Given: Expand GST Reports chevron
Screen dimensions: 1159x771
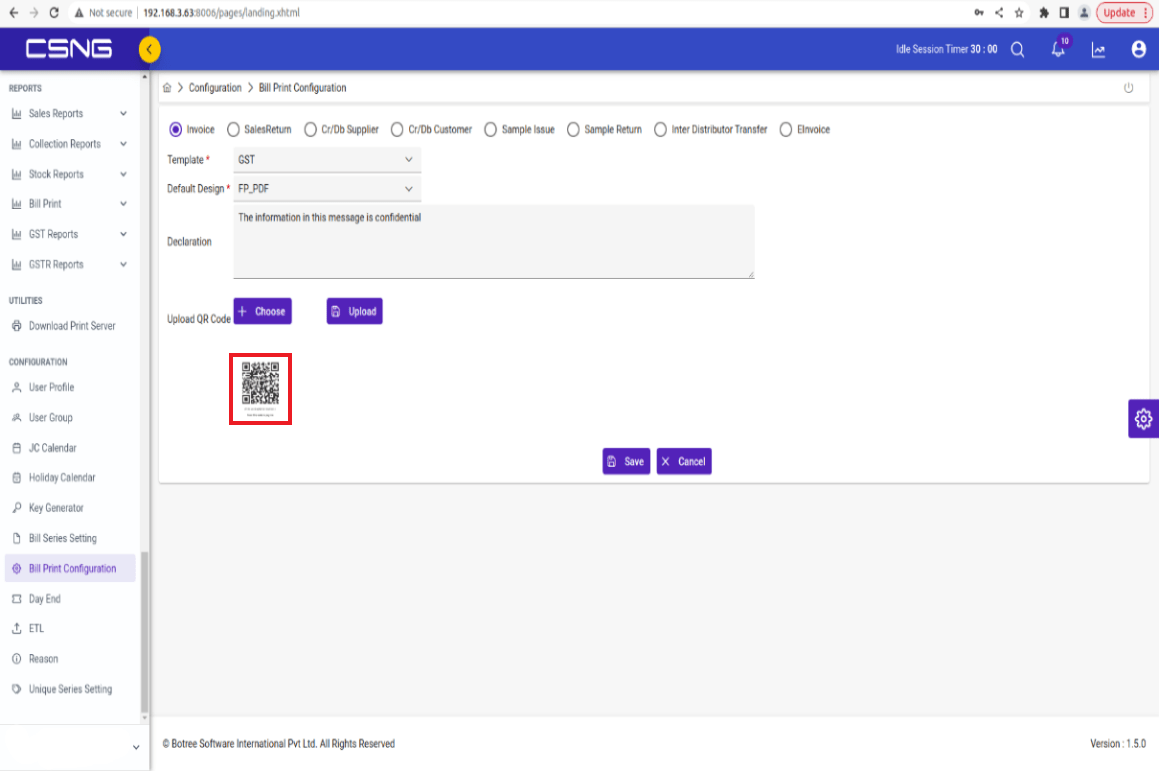Looking at the screenshot, I should coord(123,234).
